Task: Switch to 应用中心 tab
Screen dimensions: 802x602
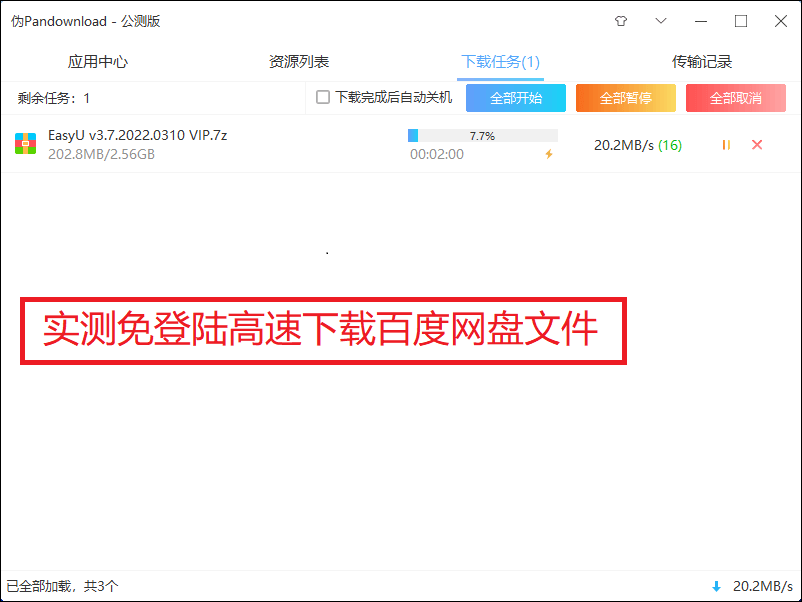Action: 98,62
